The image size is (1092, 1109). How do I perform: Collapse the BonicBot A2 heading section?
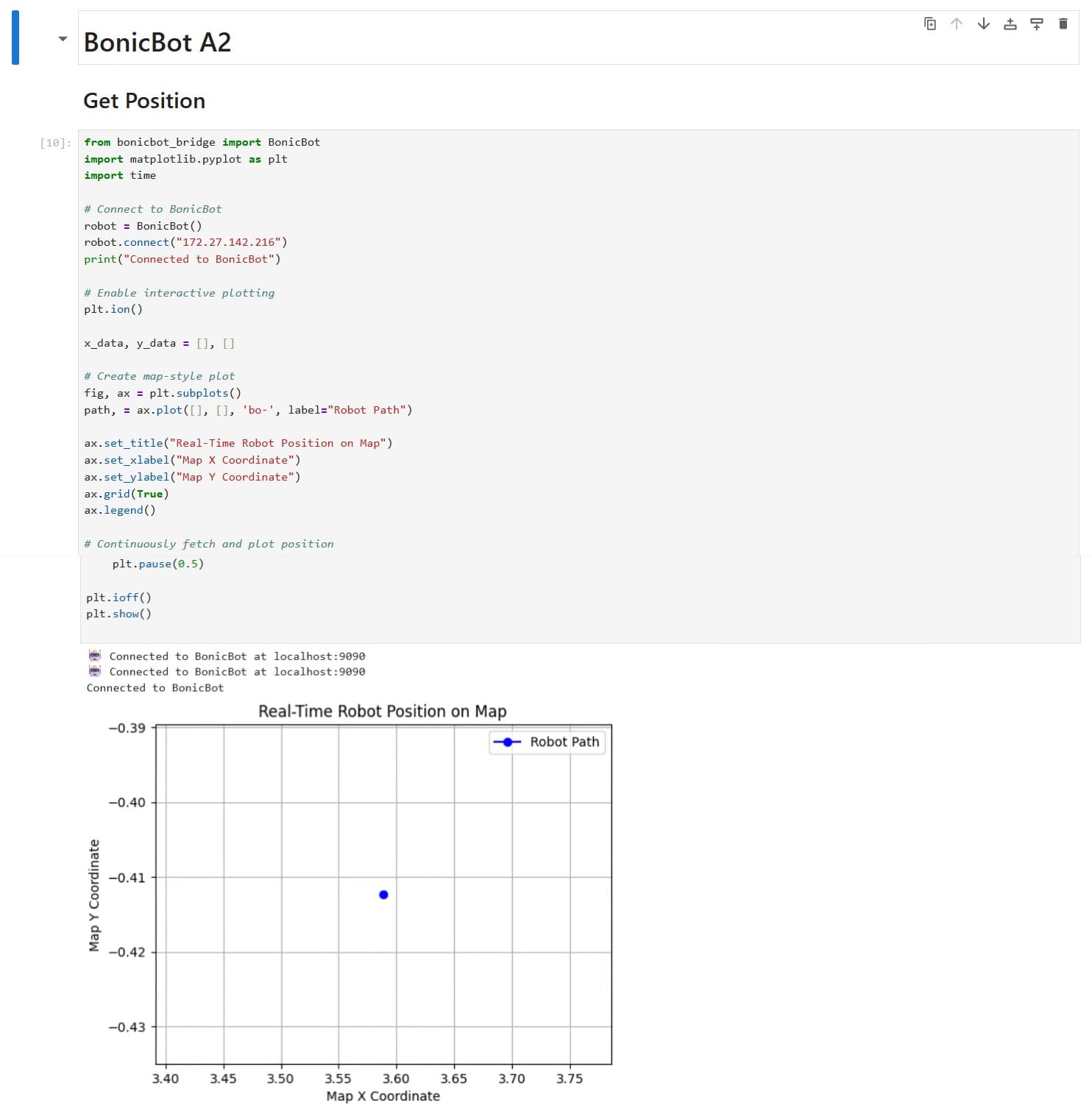coord(62,38)
